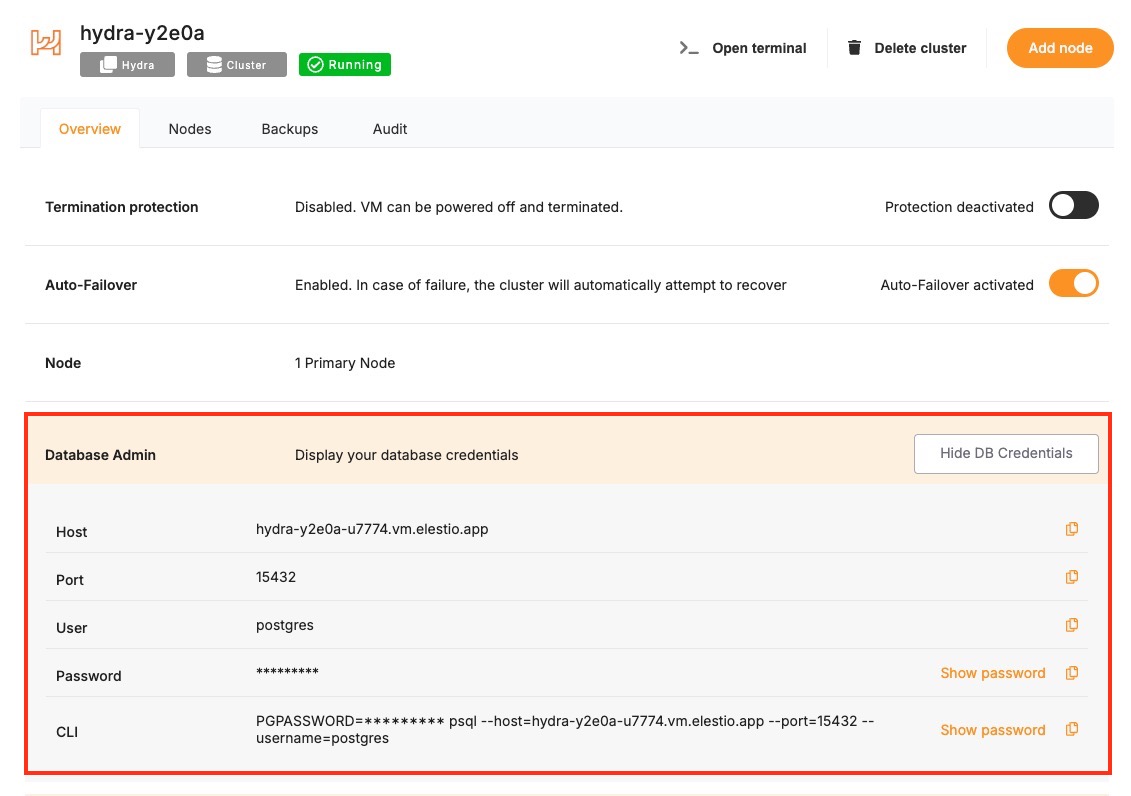Image resolution: width=1131 pixels, height=796 pixels.
Task: Click Delete cluster
Action: click(907, 48)
